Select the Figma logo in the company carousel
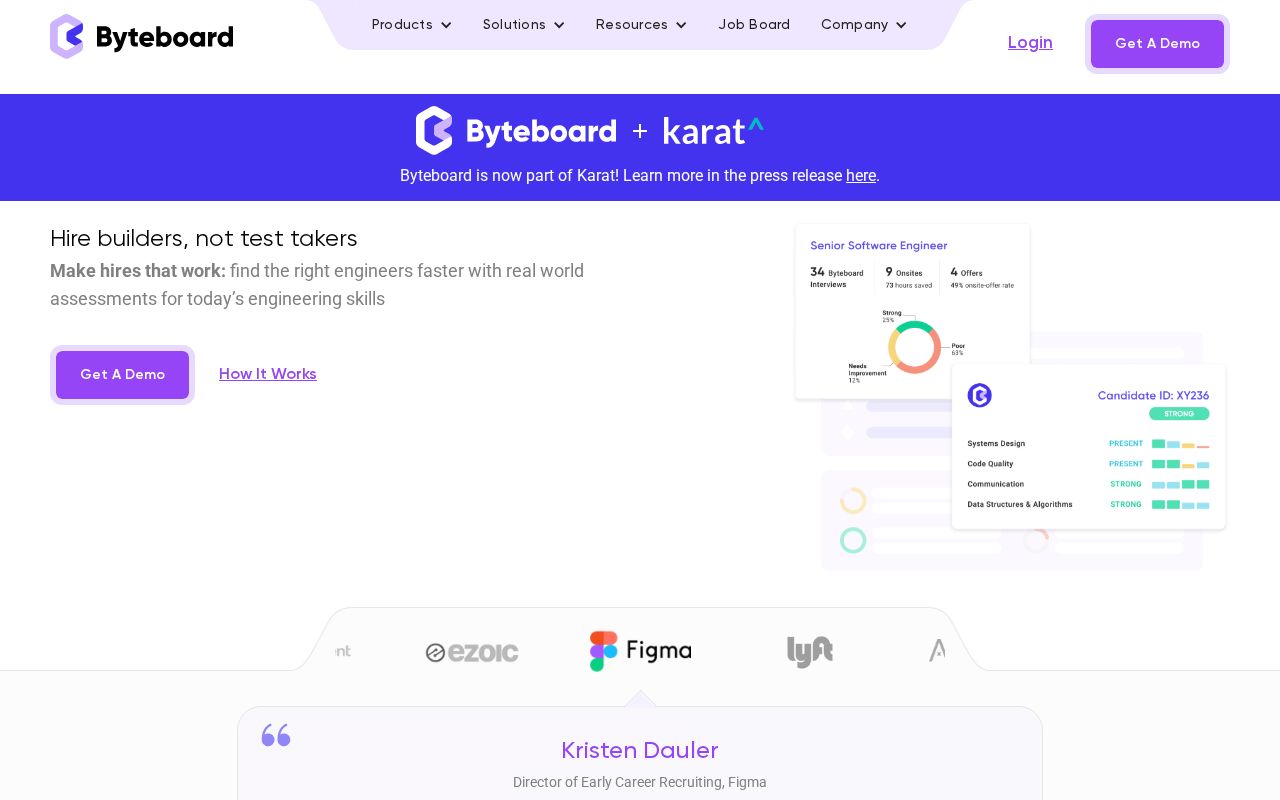Viewport: 1280px width, 800px height. pyautogui.click(x=640, y=651)
